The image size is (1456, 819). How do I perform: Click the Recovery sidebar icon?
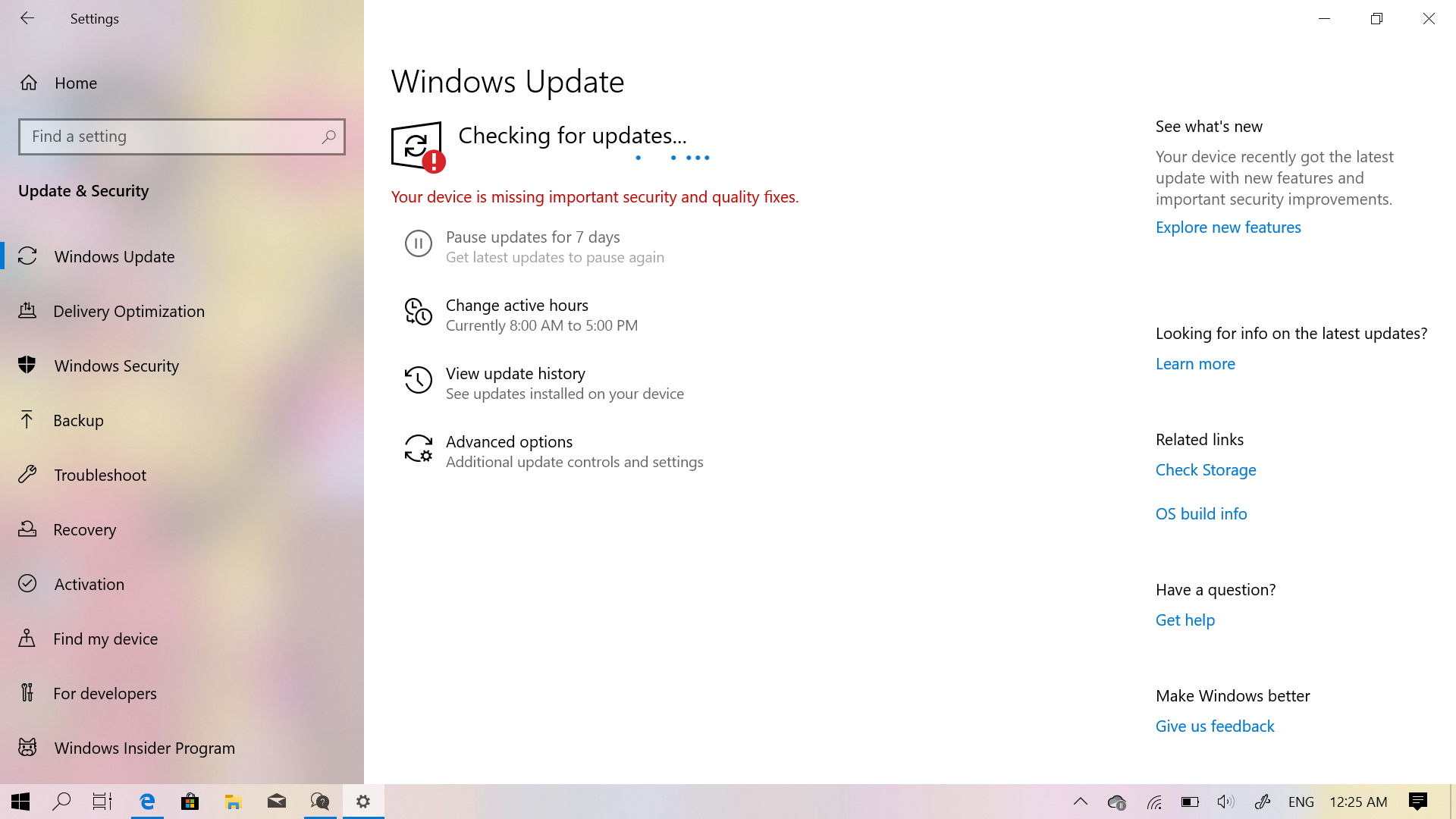tap(27, 529)
